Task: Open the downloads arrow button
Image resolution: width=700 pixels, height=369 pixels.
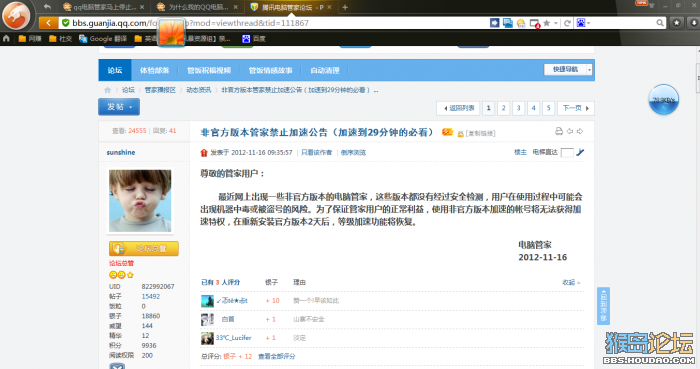Action: pyautogui.click(x=694, y=23)
